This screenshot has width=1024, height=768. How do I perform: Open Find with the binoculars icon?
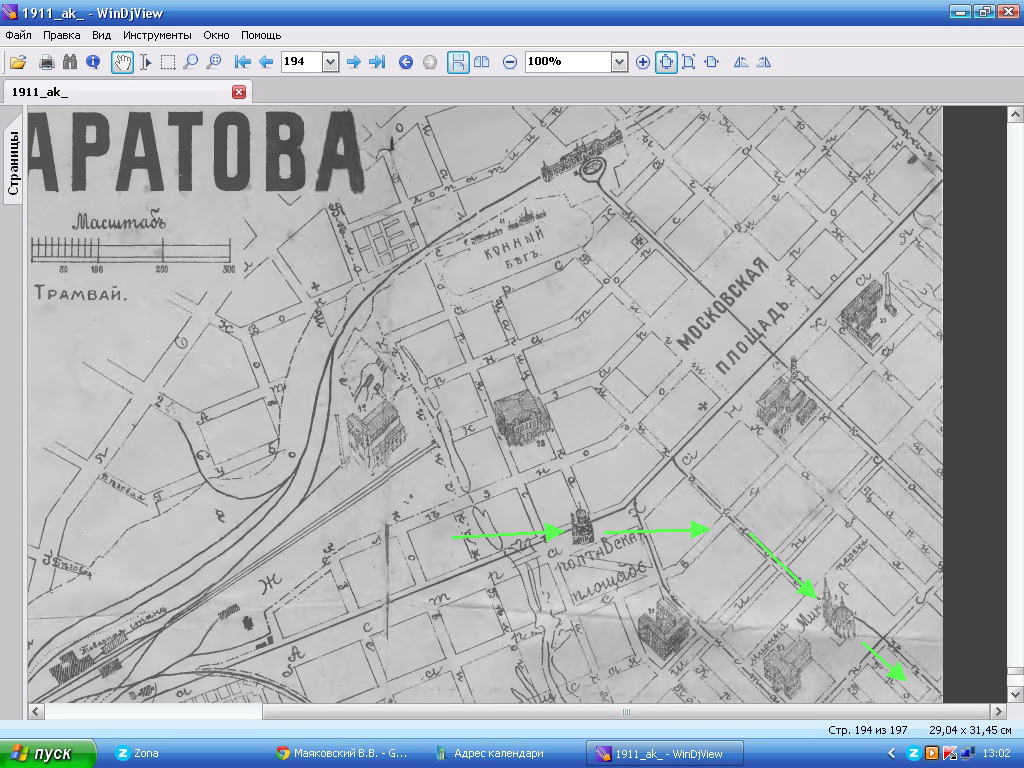click(x=69, y=62)
